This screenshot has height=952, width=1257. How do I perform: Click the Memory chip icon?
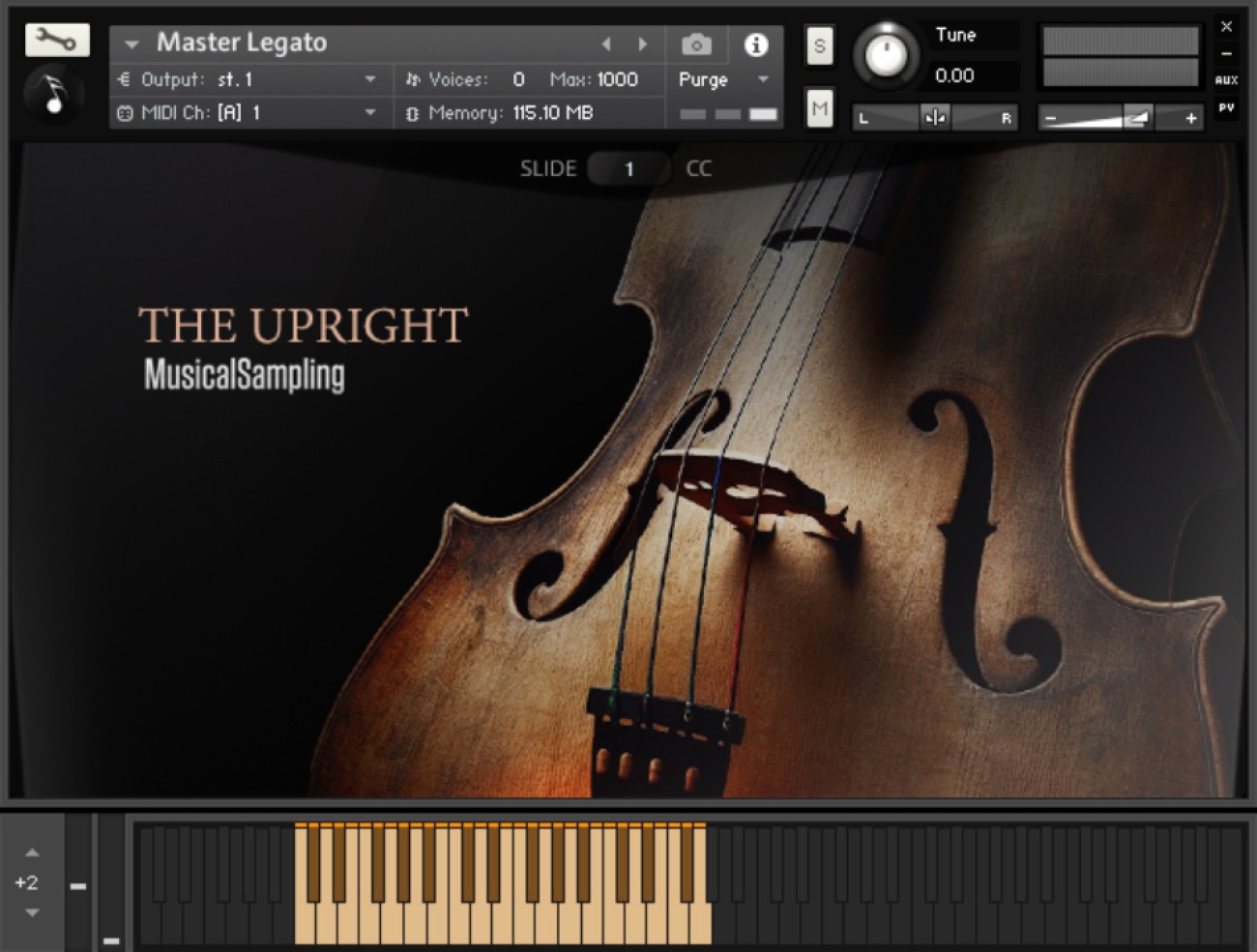[412, 113]
